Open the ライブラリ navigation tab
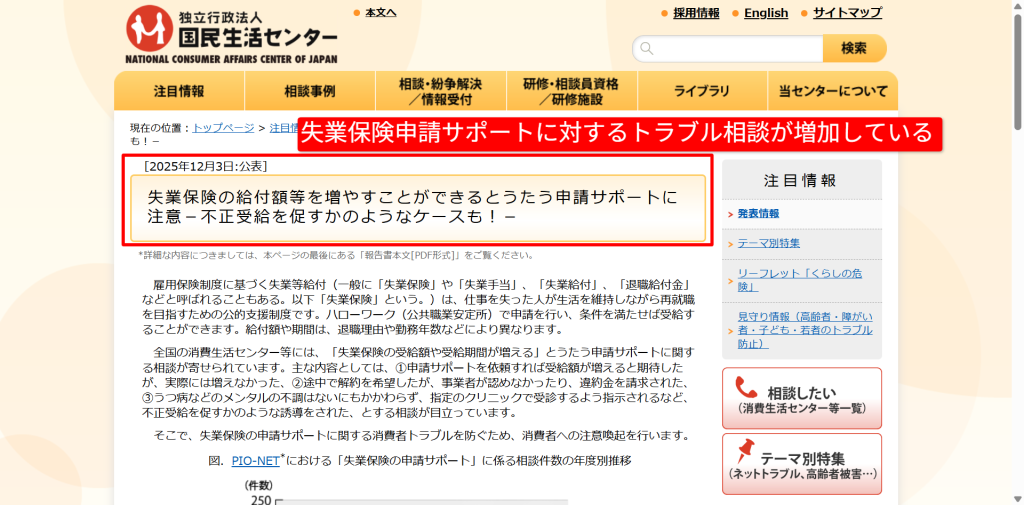1024x505 pixels. 702,91
